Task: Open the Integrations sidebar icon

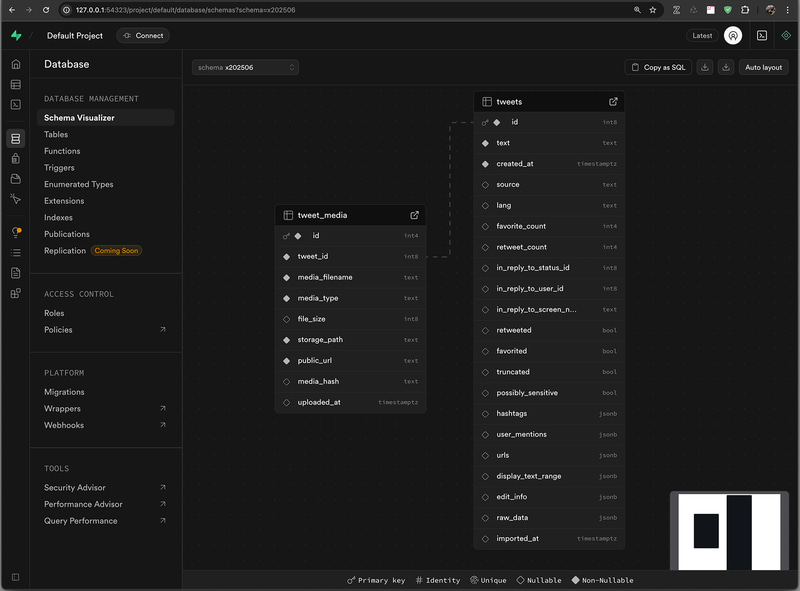Action: [16, 293]
